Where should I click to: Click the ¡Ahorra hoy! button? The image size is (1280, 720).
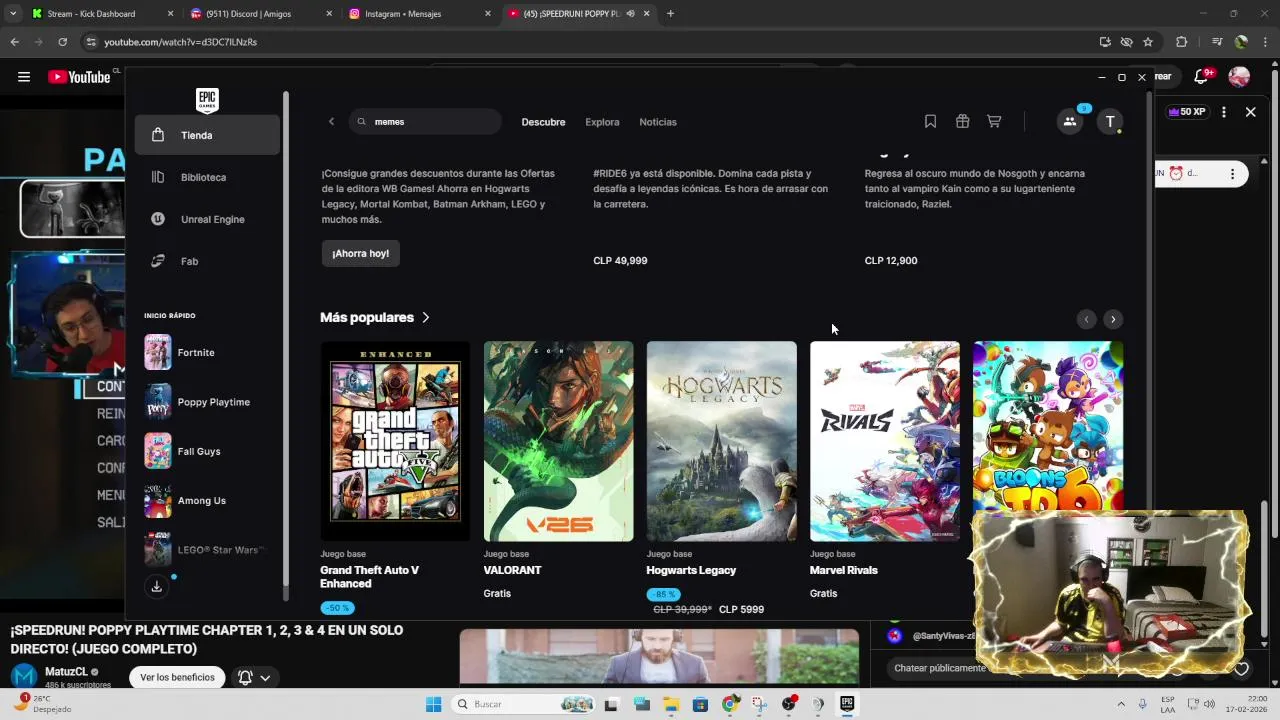pyautogui.click(x=361, y=253)
